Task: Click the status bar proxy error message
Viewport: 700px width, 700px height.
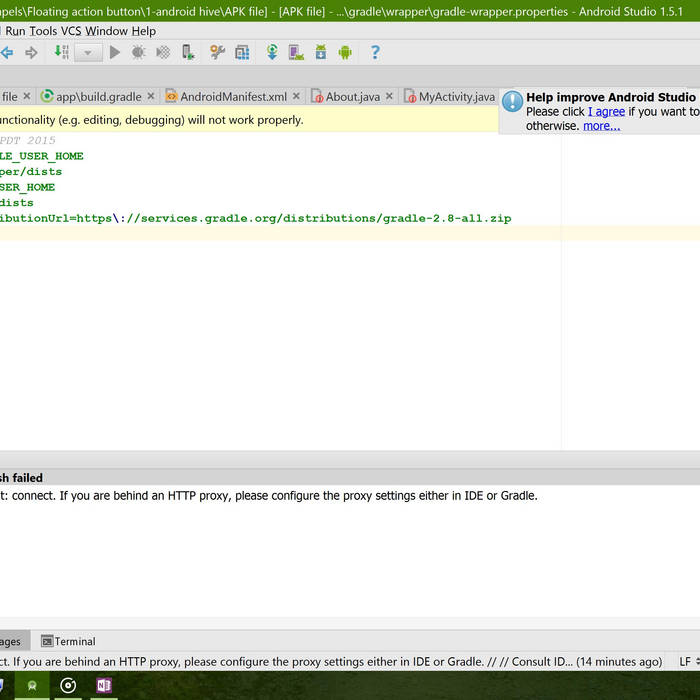Action: [x=330, y=662]
